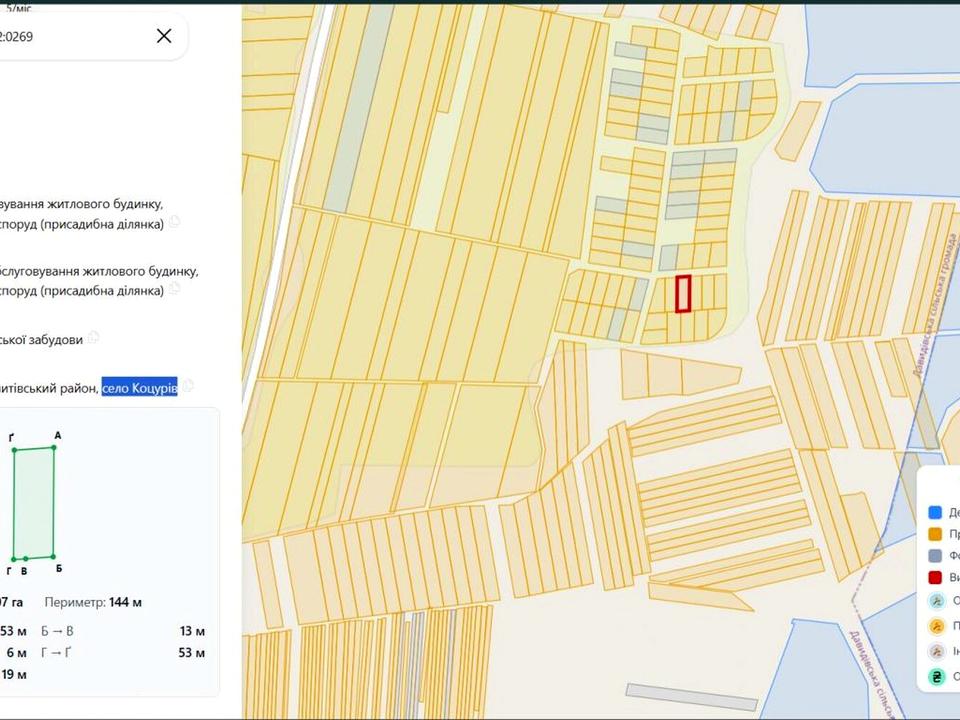Toggle the gray circular layer icon in legend

[x=937, y=651]
